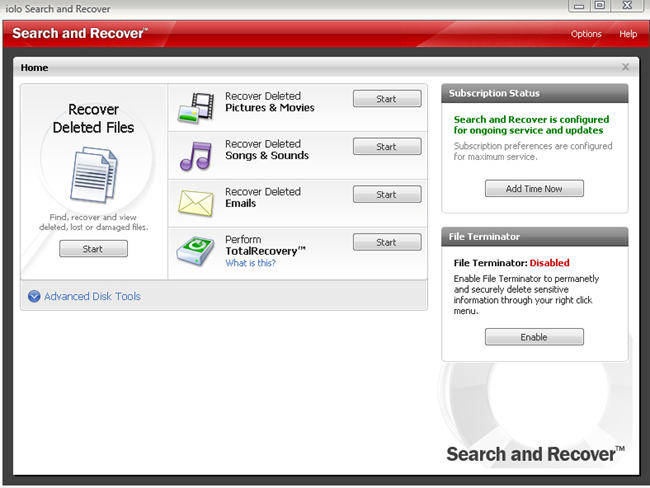Start Perform TotalRecovery
Viewport: 650px width, 488px height.
tap(387, 242)
